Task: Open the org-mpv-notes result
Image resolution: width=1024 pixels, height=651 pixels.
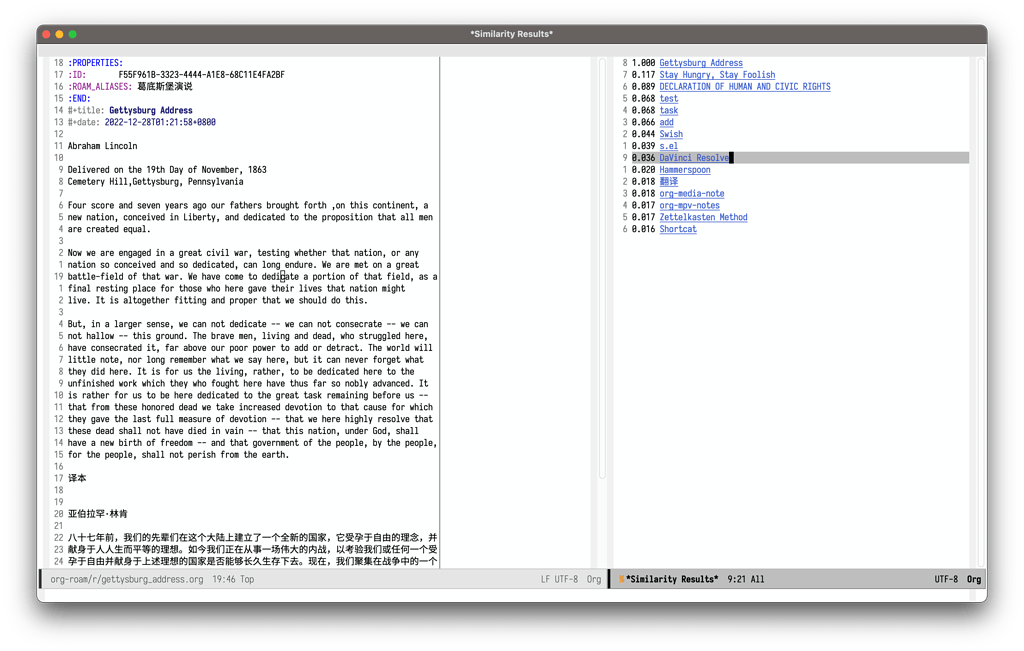Action: pyautogui.click(x=692, y=205)
